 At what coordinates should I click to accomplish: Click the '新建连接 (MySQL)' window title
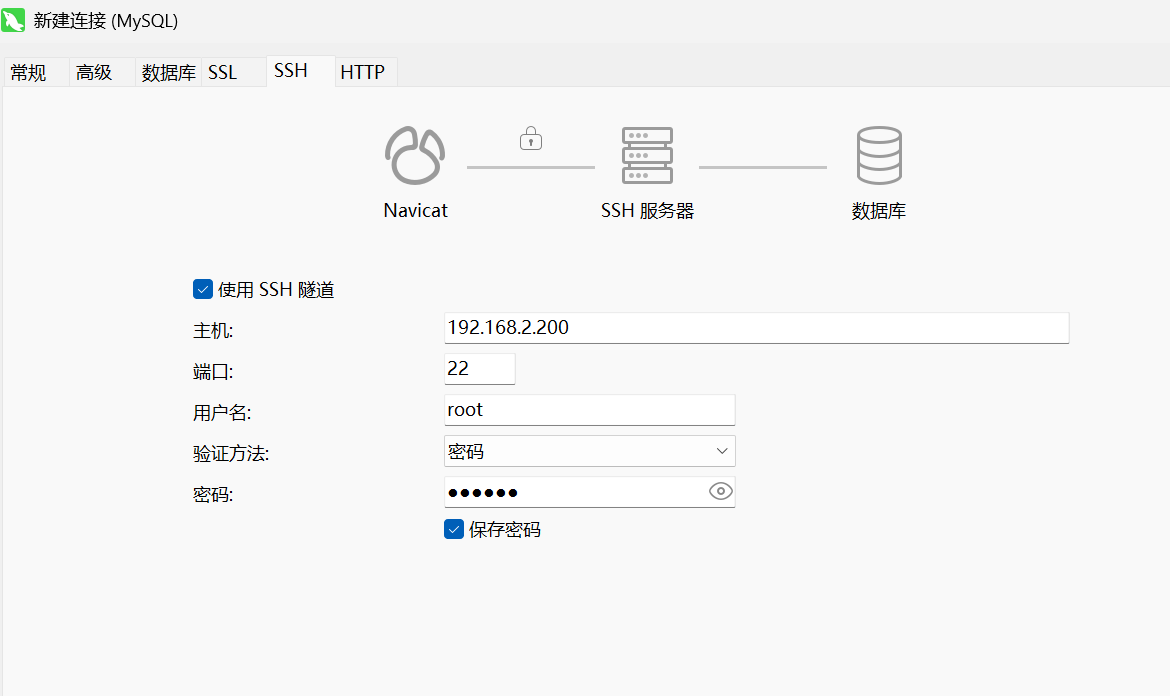[x=106, y=21]
